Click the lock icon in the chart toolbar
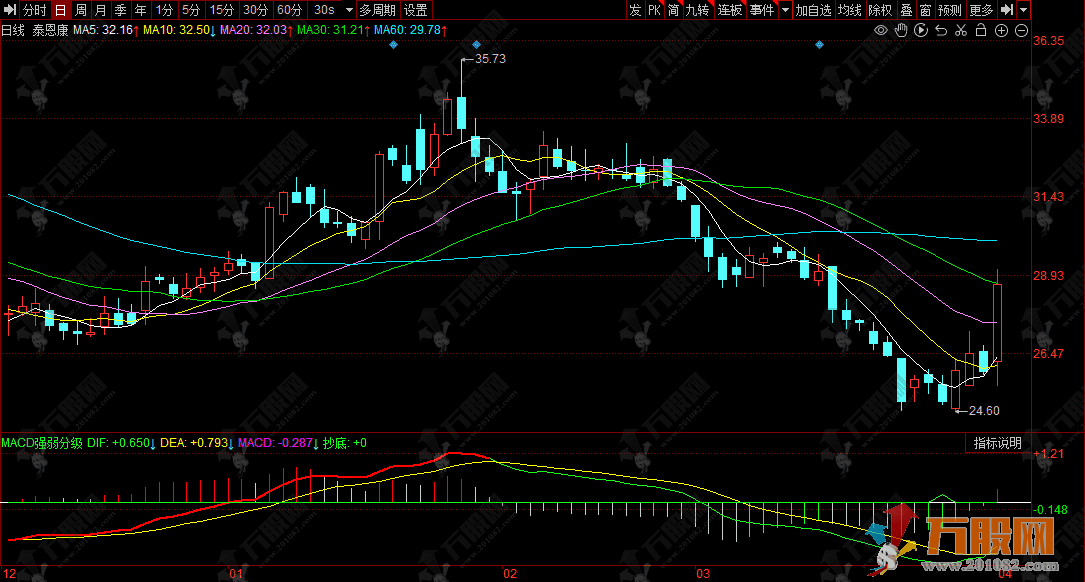 point(981,31)
